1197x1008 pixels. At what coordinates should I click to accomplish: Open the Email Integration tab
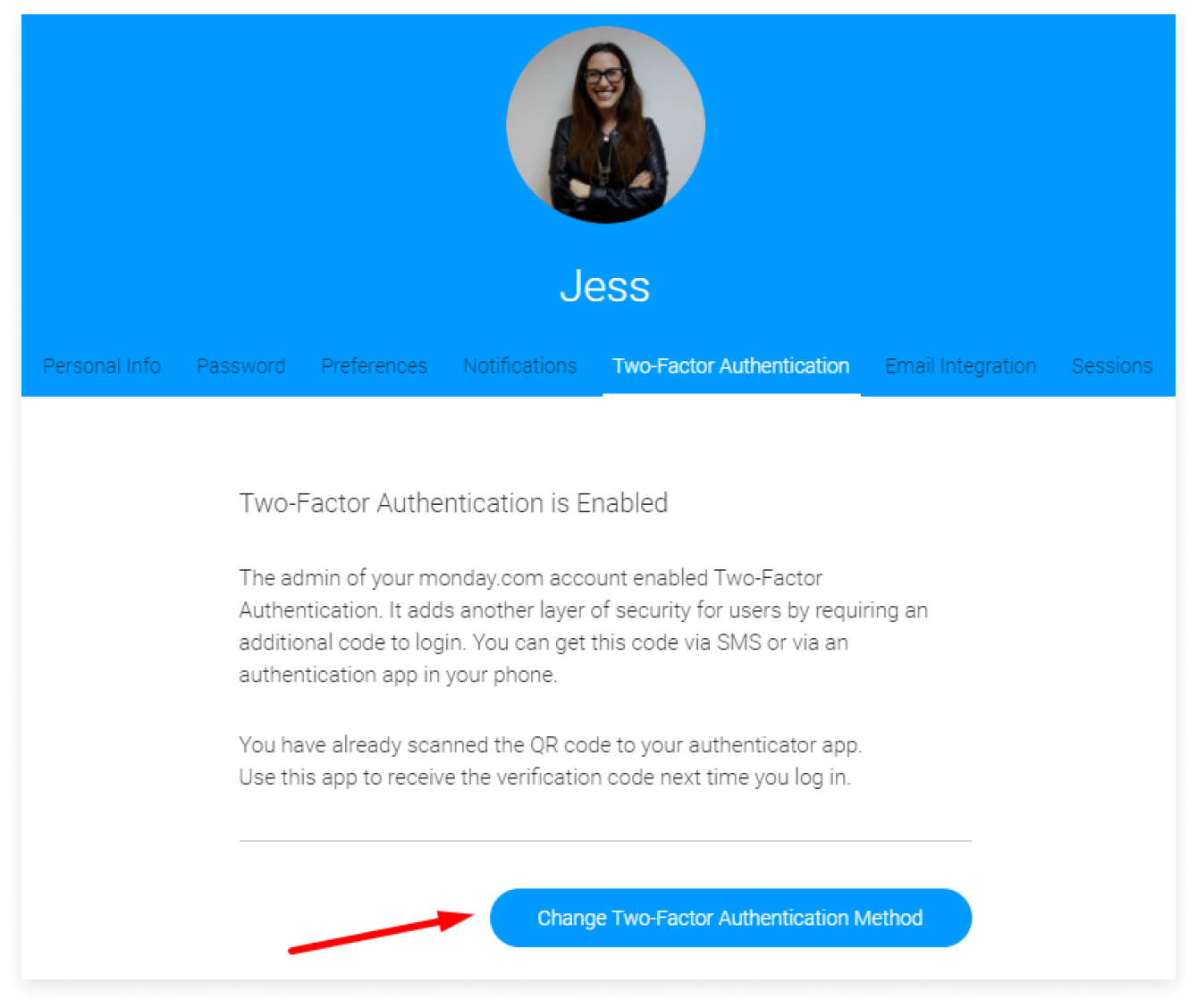click(961, 365)
